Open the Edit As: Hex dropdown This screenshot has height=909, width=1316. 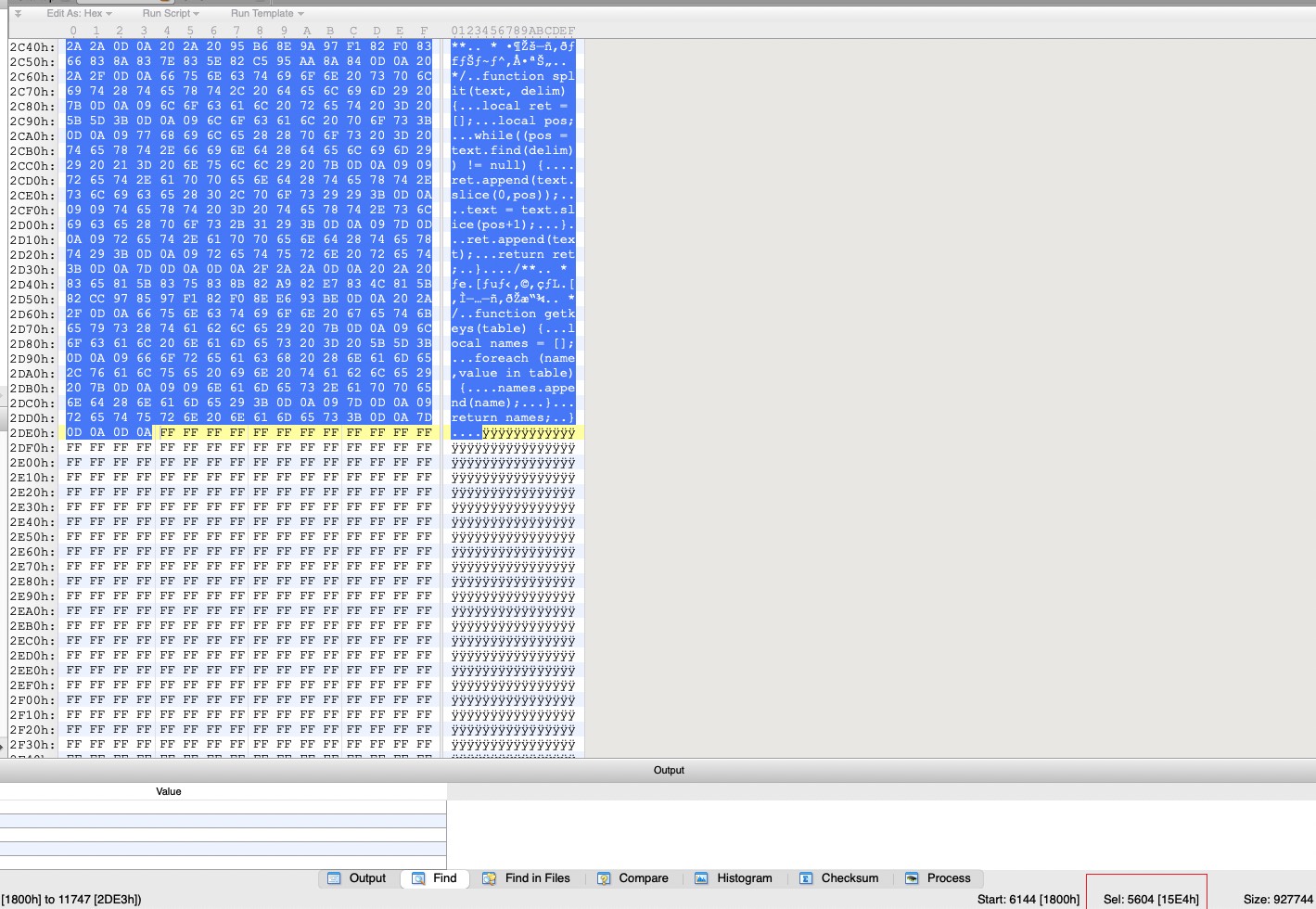[x=79, y=14]
